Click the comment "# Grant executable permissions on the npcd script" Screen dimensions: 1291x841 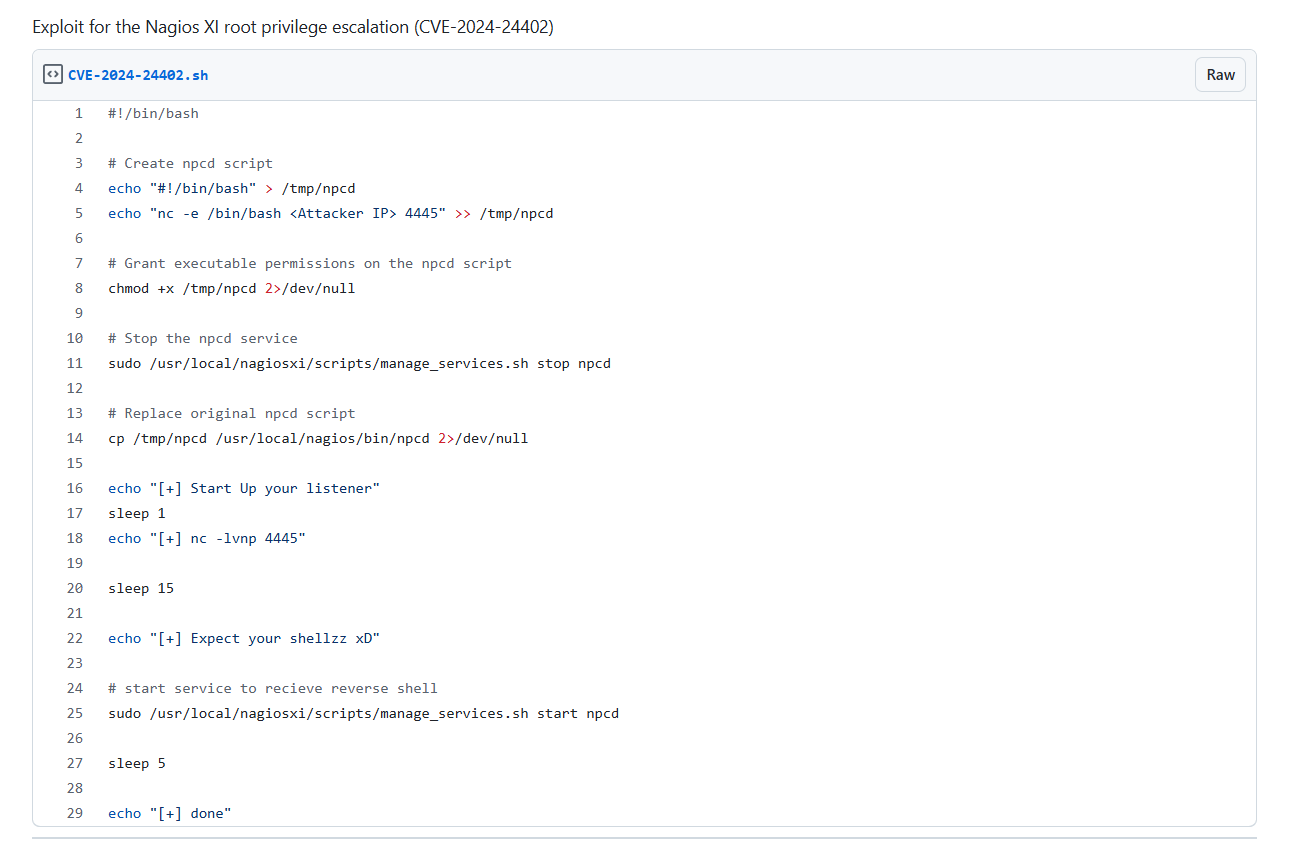[x=310, y=263]
